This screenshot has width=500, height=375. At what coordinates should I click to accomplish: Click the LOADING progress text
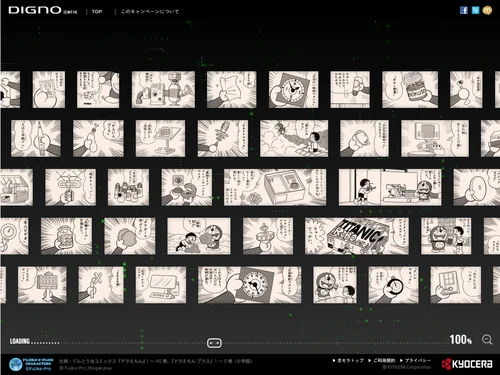tap(20, 341)
